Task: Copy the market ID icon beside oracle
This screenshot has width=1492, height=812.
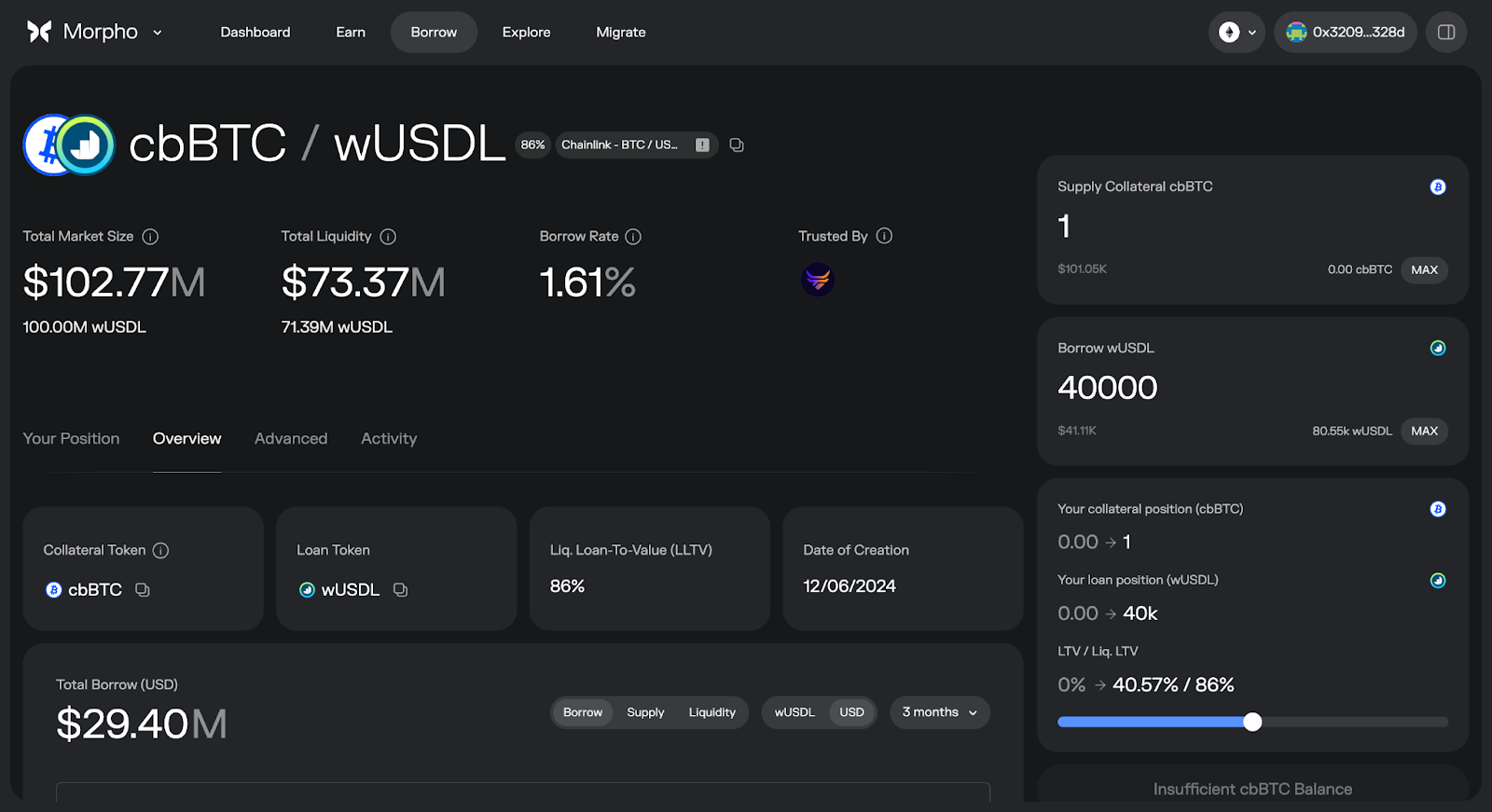Action: pos(737,145)
